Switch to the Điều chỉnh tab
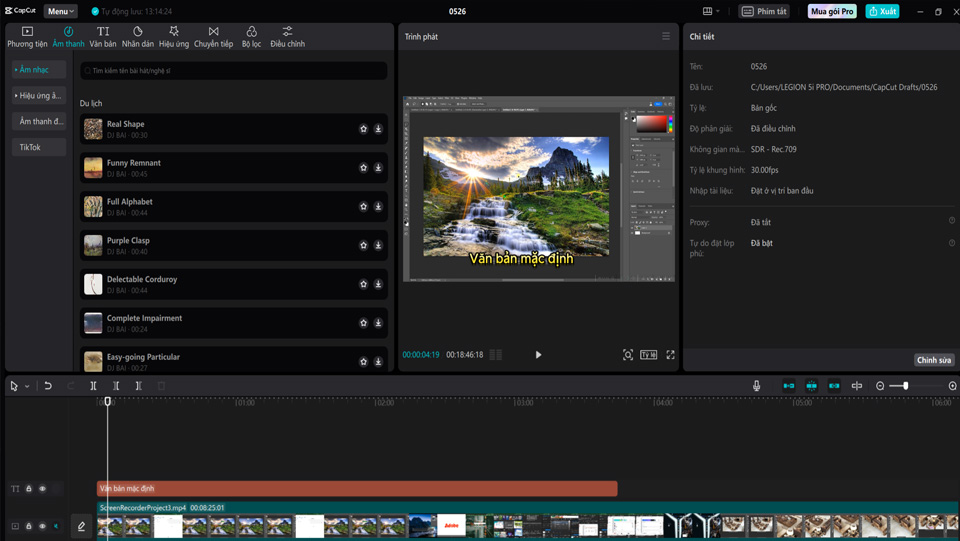Screen dimensions: 960x541 [x=288, y=37]
